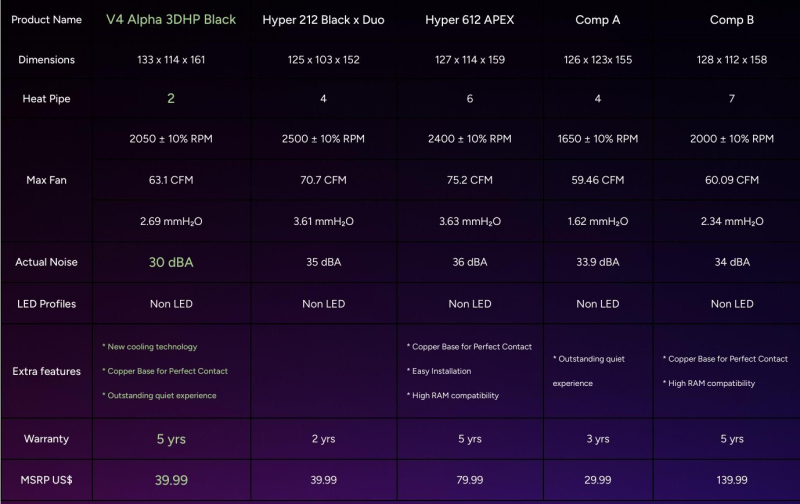Click the highlighted 30 dBA noise value
The image size is (800, 504).
point(171,262)
